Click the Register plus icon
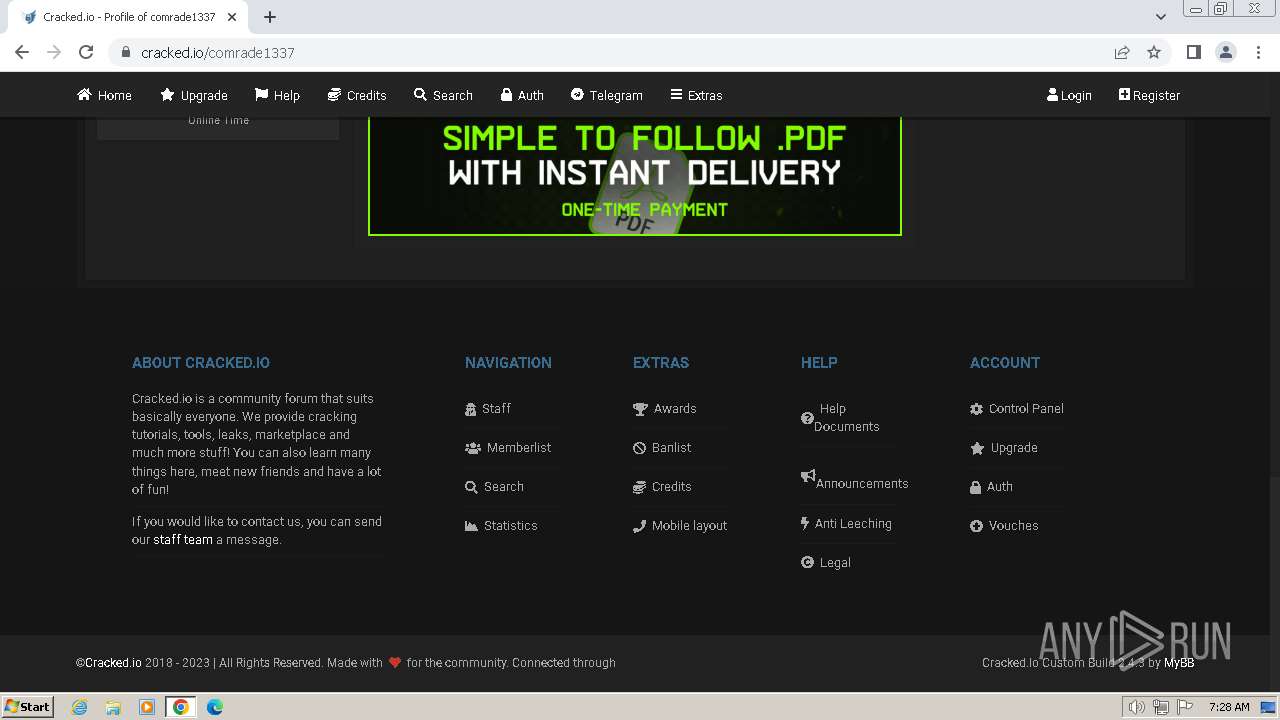1280x720 pixels. [x=1124, y=95]
